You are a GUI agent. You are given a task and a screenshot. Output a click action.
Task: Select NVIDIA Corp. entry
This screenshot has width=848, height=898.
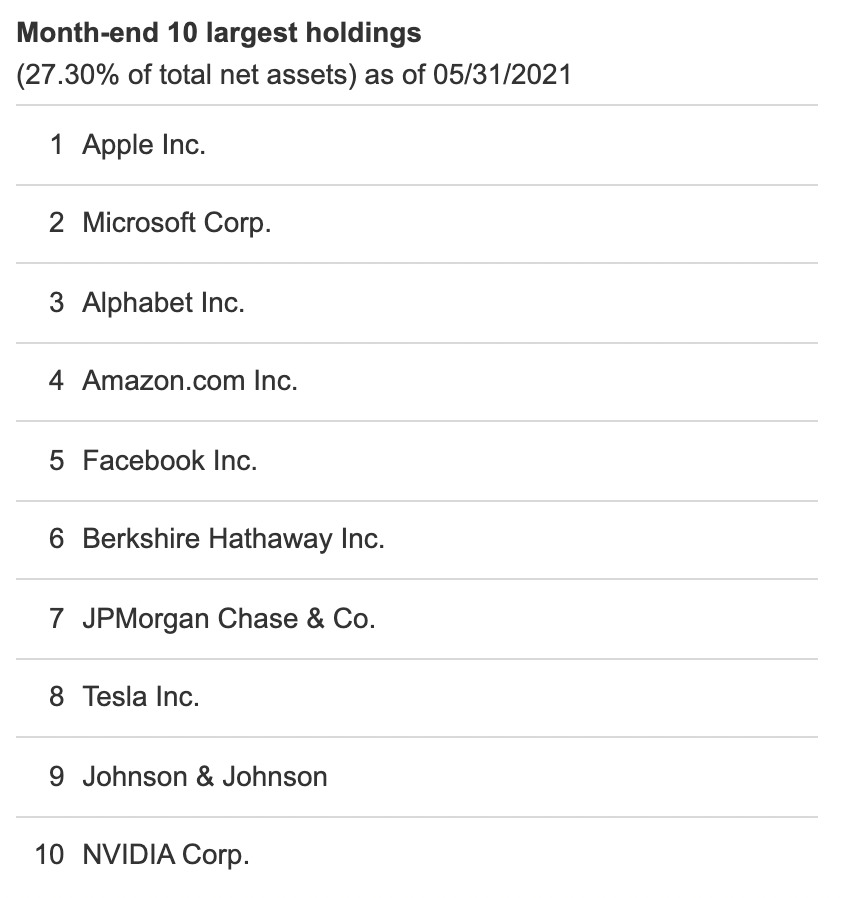coord(165,855)
